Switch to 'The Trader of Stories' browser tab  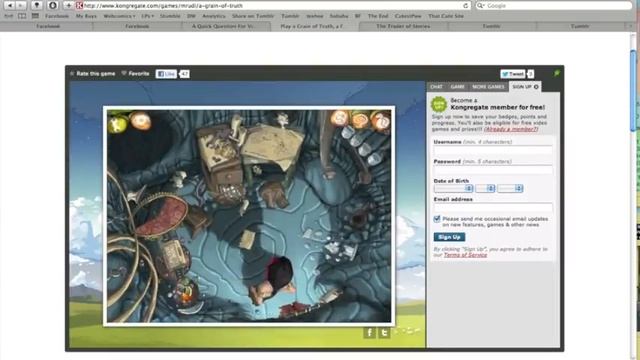click(x=403, y=26)
